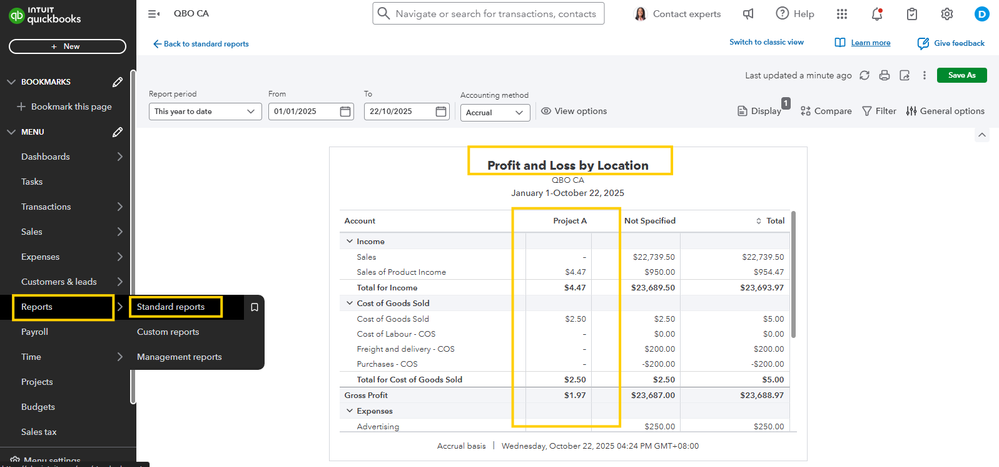Click the Total column sort icon
999x467 pixels.
758,221
